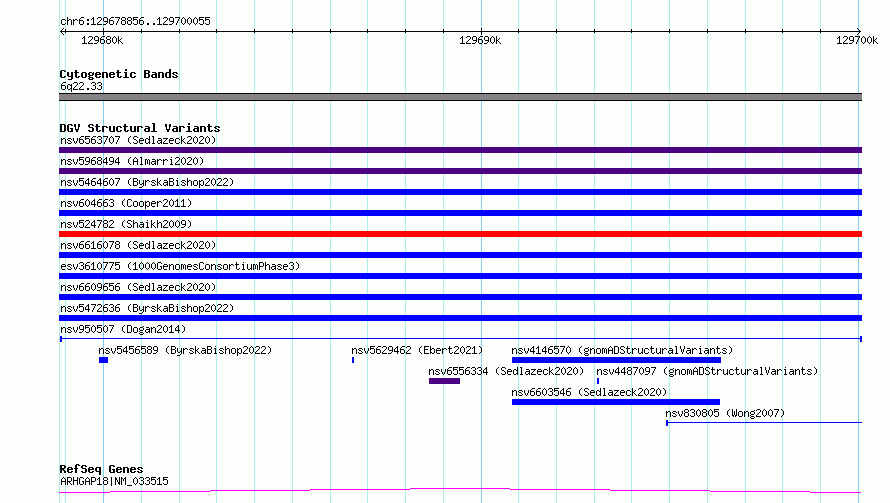Viewport: 890px width, 503px height.
Task: Open variant nsv4487097 (gnomADStructuralVariants) label
Action: click(x=707, y=371)
